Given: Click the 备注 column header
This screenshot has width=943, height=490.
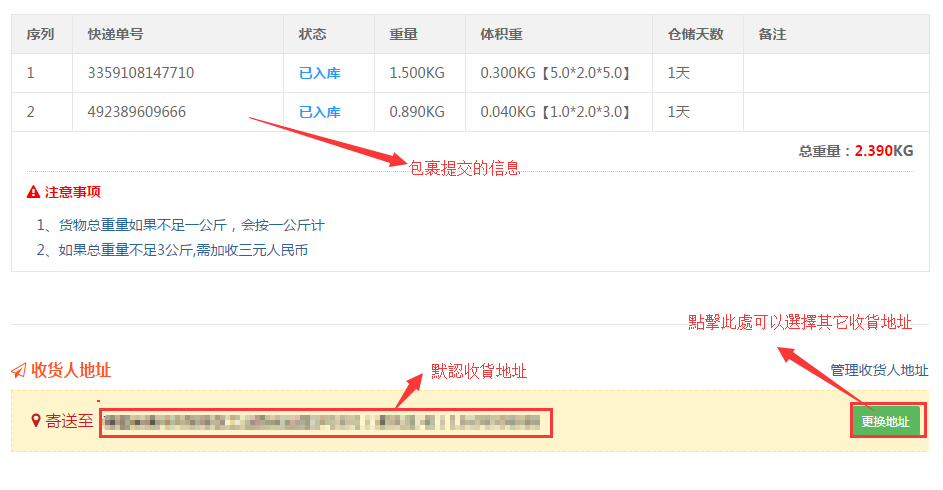Looking at the screenshot, I should (x=772, y=35).
